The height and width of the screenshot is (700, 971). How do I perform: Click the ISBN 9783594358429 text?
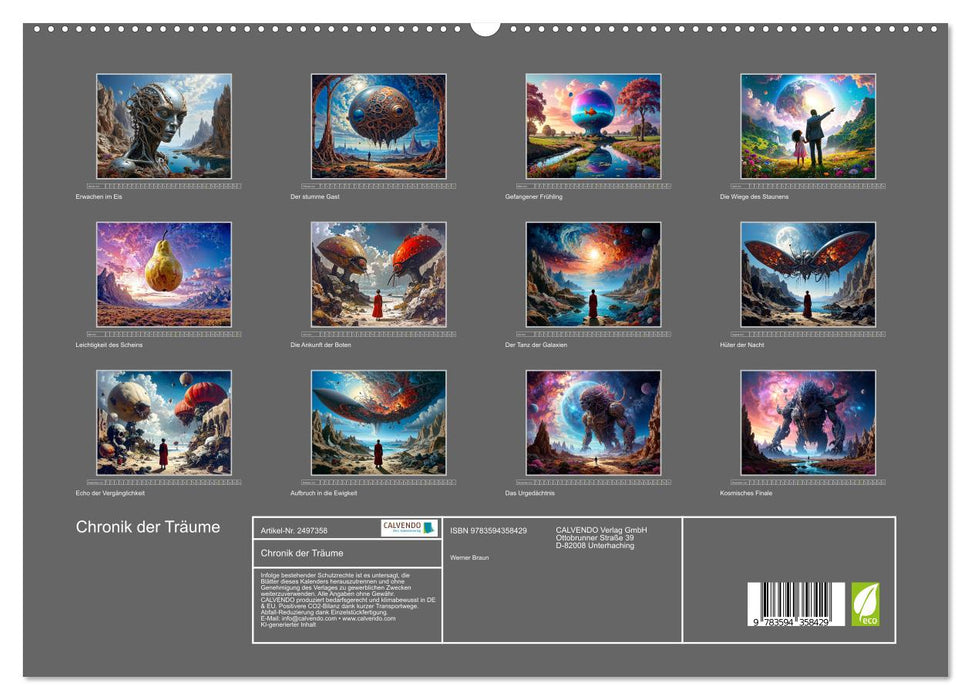[x=489, y=531]
